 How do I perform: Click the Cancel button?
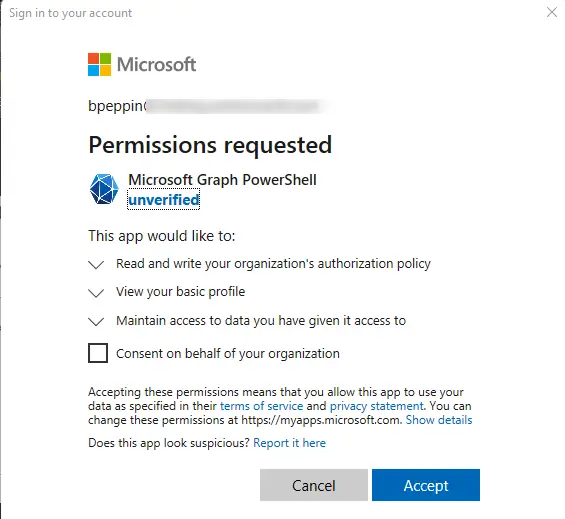(x=314, y=485)
